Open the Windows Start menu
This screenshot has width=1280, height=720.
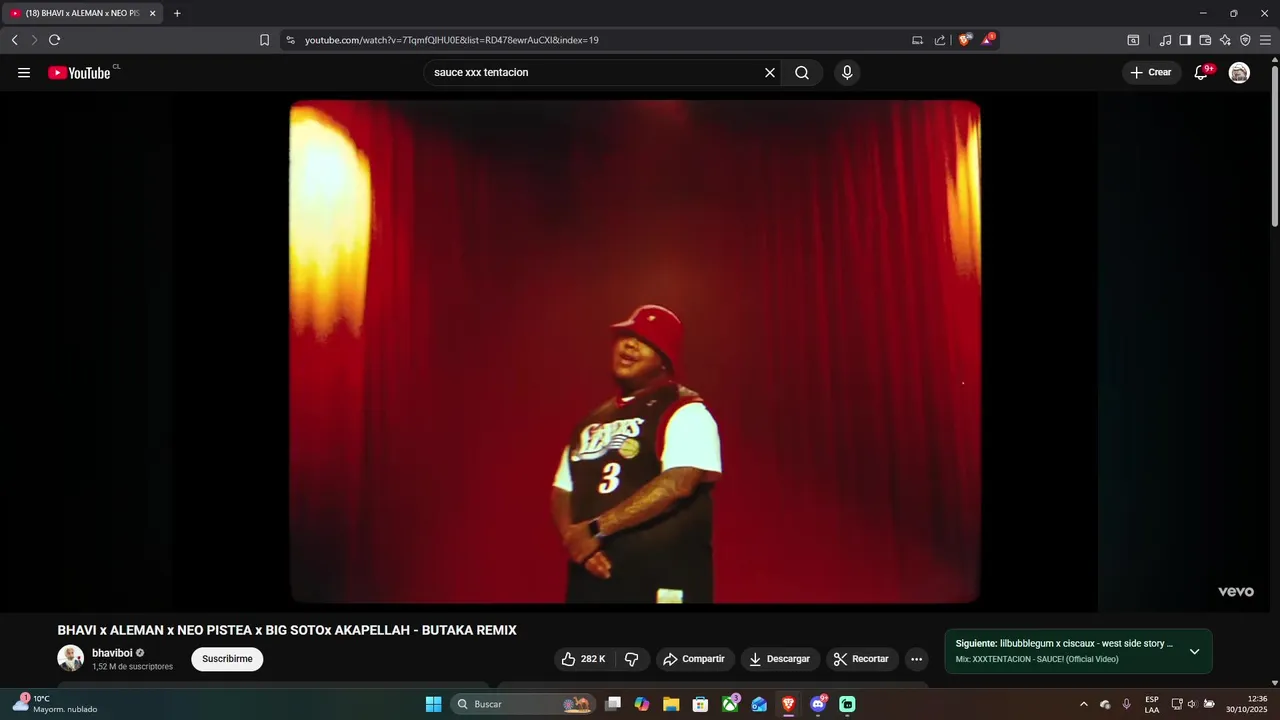pyautogui.click(x=433, y=704)
